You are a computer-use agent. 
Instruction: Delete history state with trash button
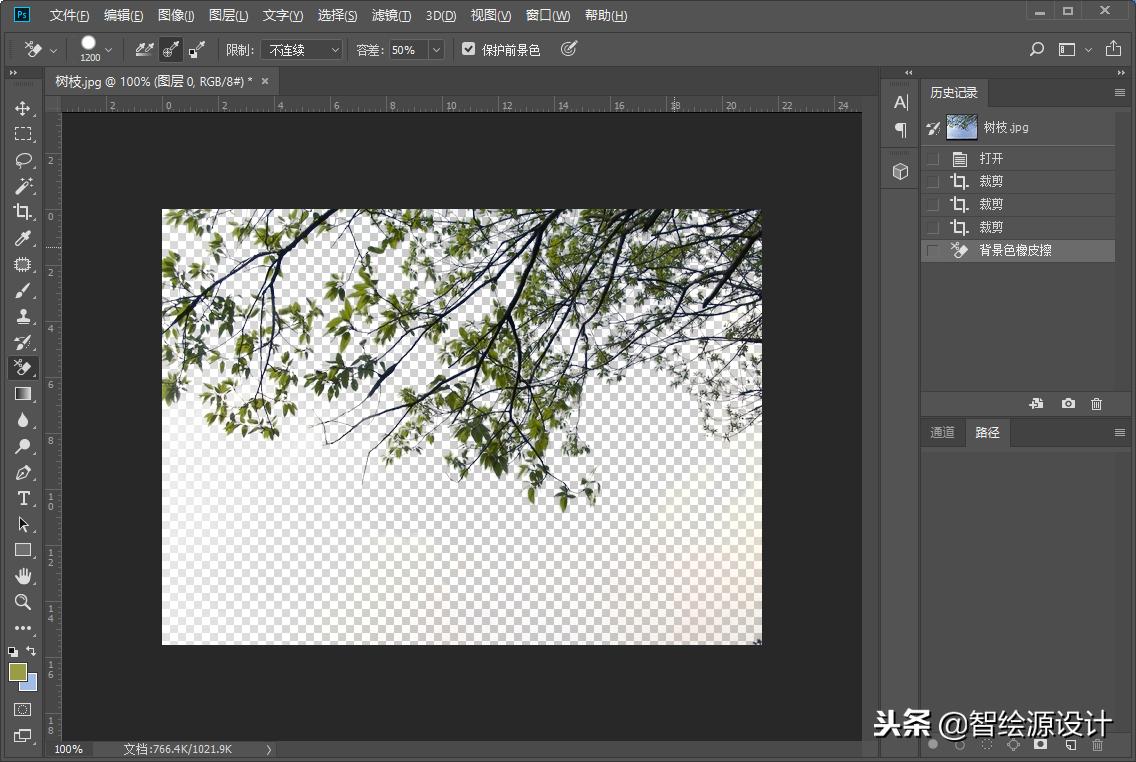coord(1096,403)
